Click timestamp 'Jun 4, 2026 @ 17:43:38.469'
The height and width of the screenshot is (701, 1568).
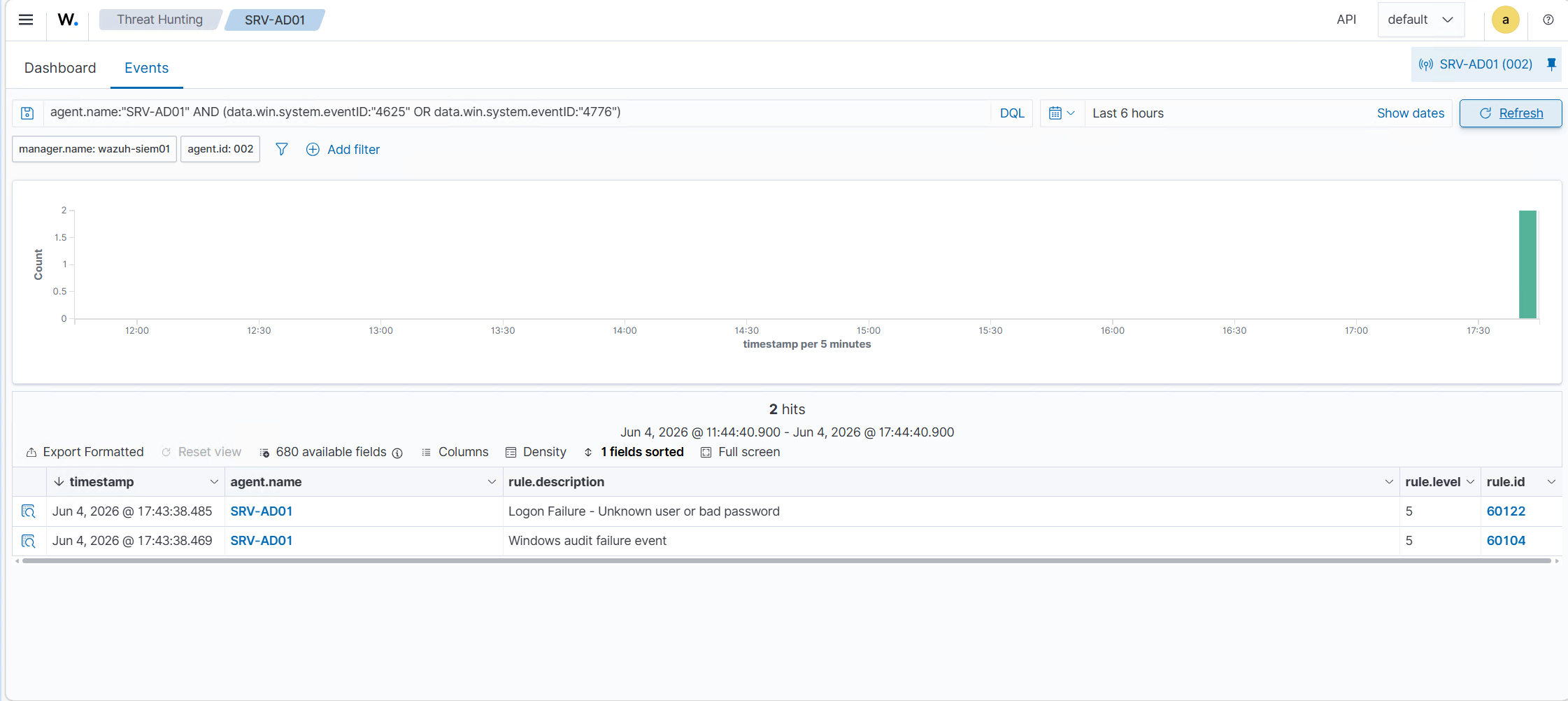tap(132, 541)
